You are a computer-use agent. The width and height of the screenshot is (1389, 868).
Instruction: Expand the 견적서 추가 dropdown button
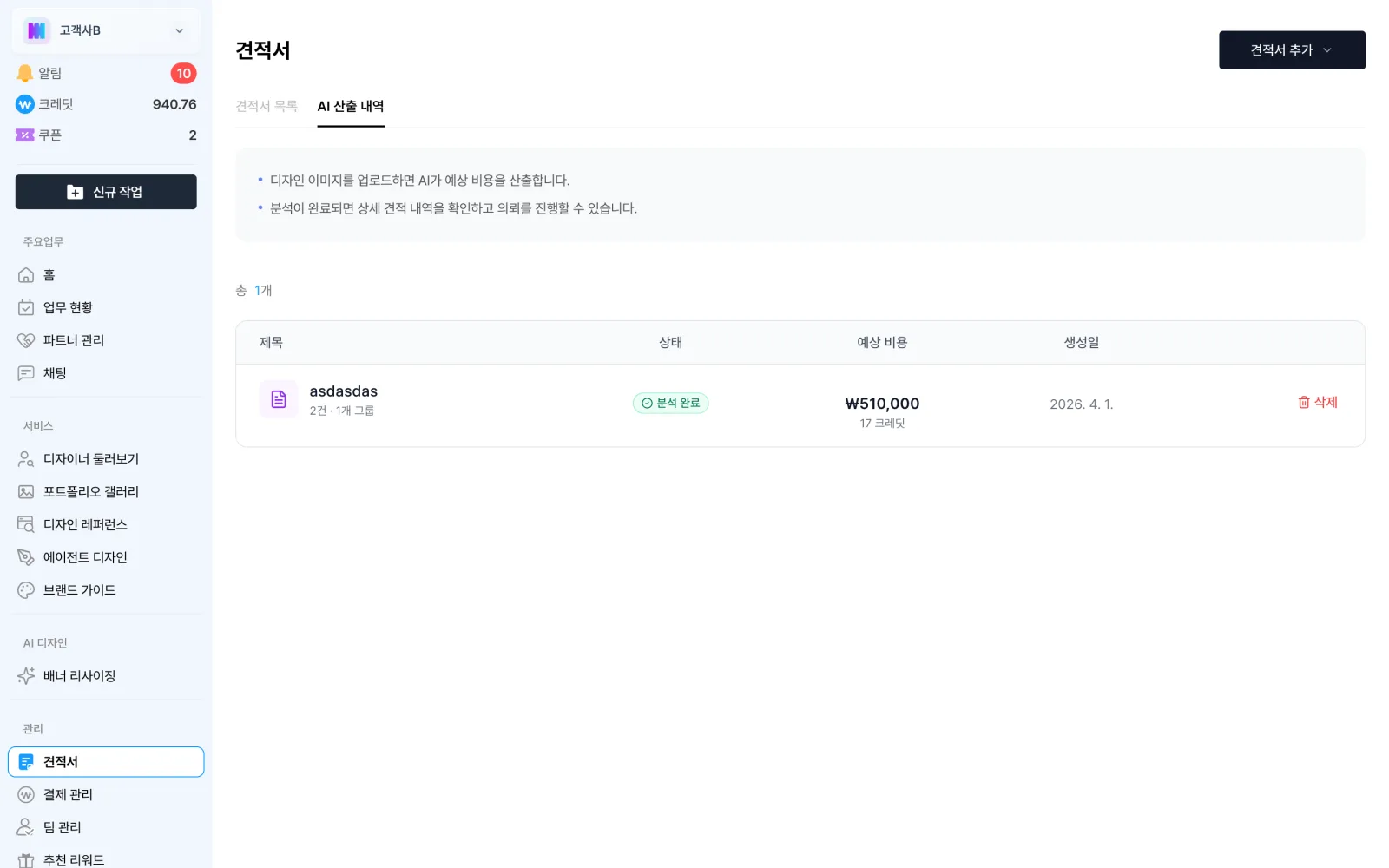click(1292, 50)
